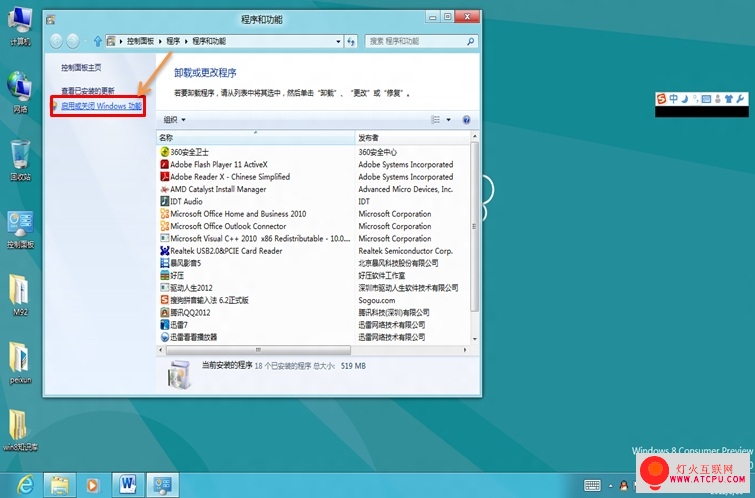Select the Realtek USB2.0&PCIE Card Reader icon
The height and width of the screenshot is (498, 755).
165,250
